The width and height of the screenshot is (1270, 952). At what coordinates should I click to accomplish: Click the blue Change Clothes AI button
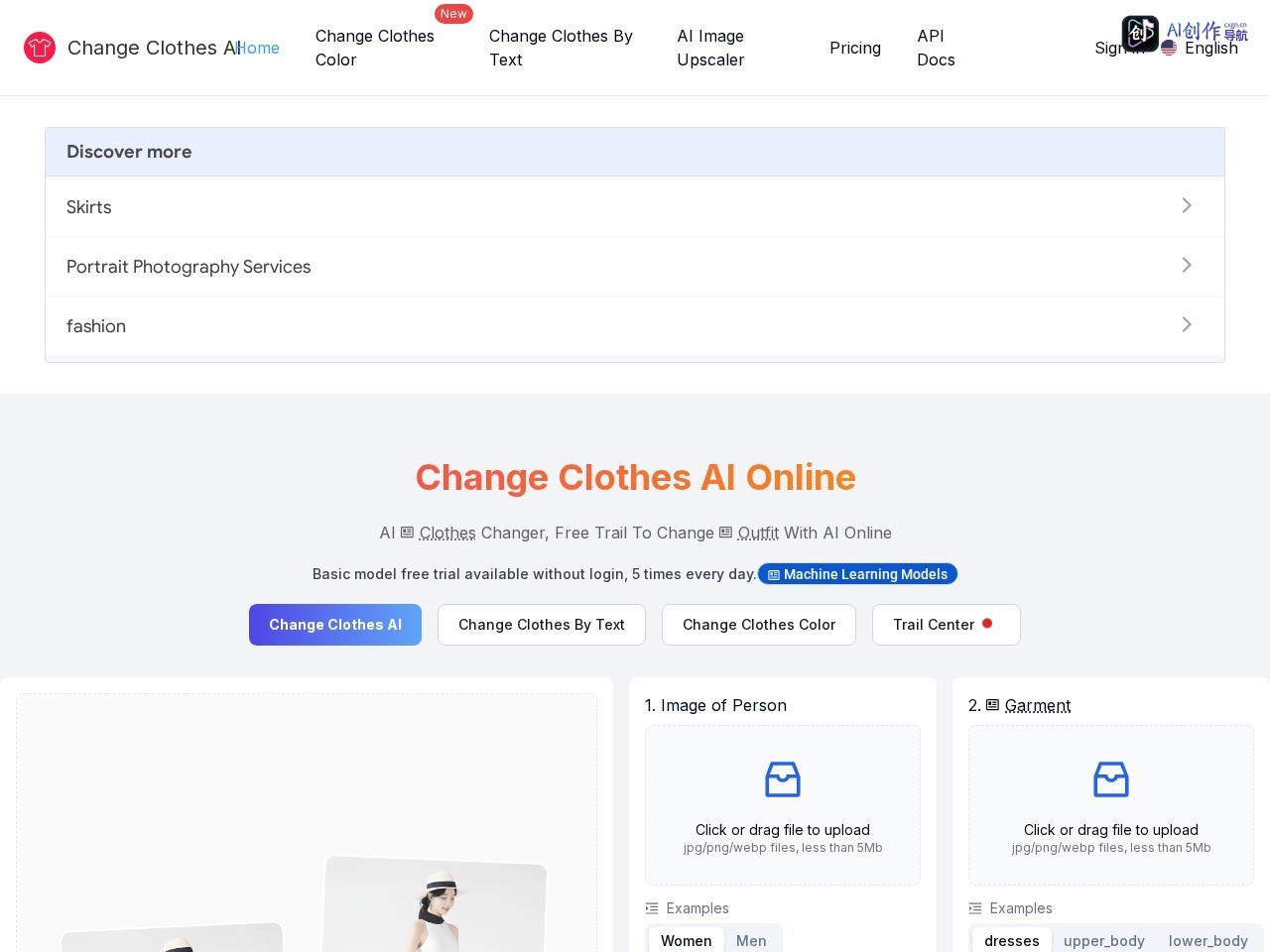335,625
